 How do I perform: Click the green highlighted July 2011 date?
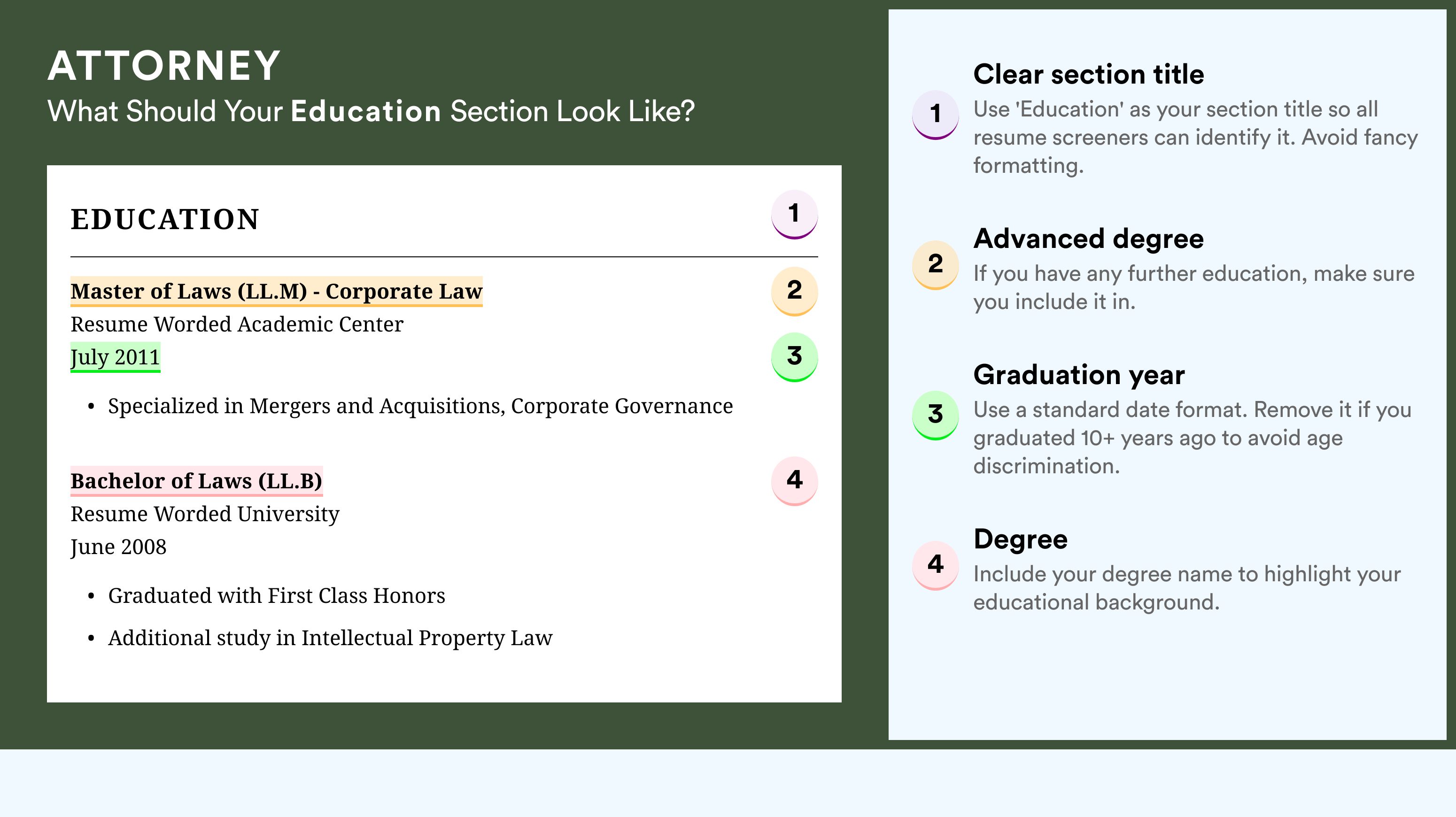115,358
